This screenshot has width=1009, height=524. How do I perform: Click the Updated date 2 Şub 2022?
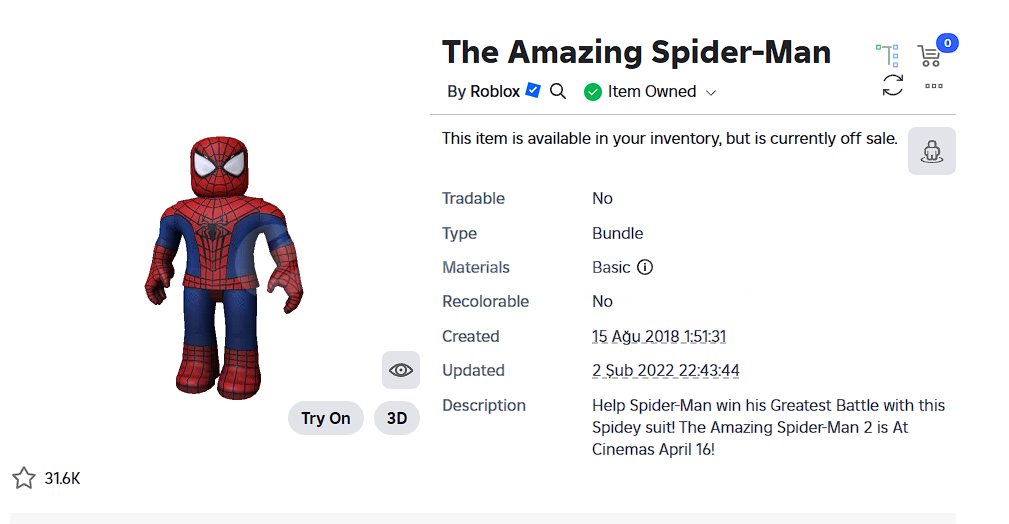(x=666, y=370)
